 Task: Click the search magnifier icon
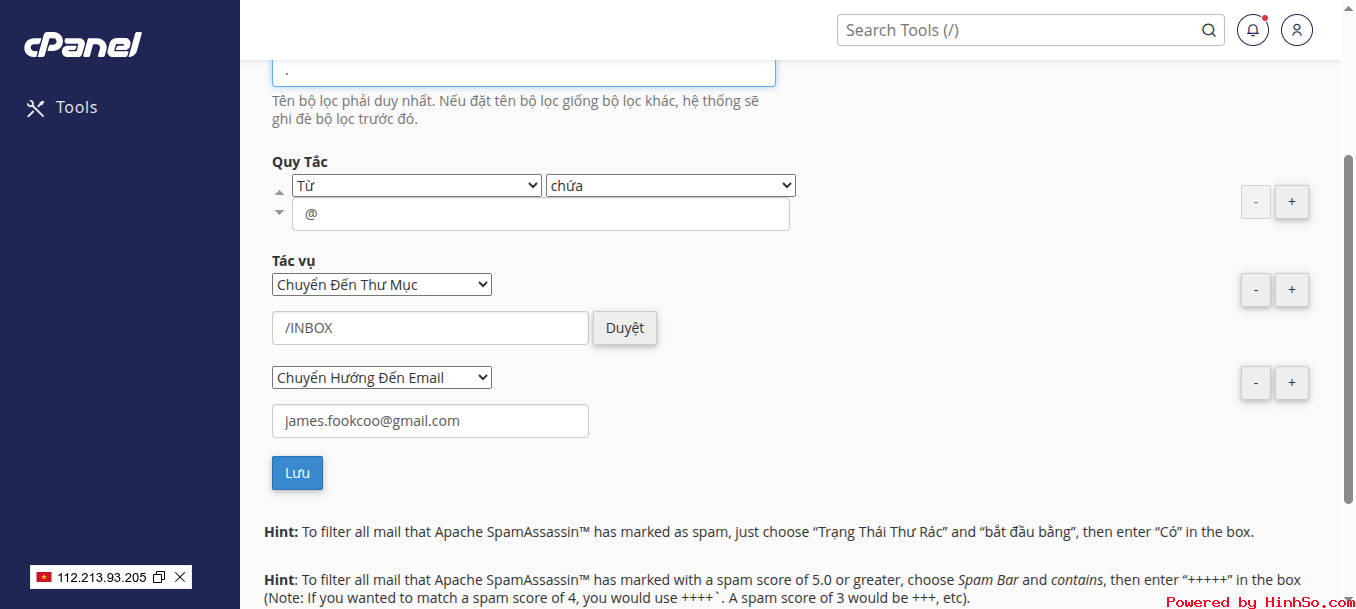point(1209,30)
